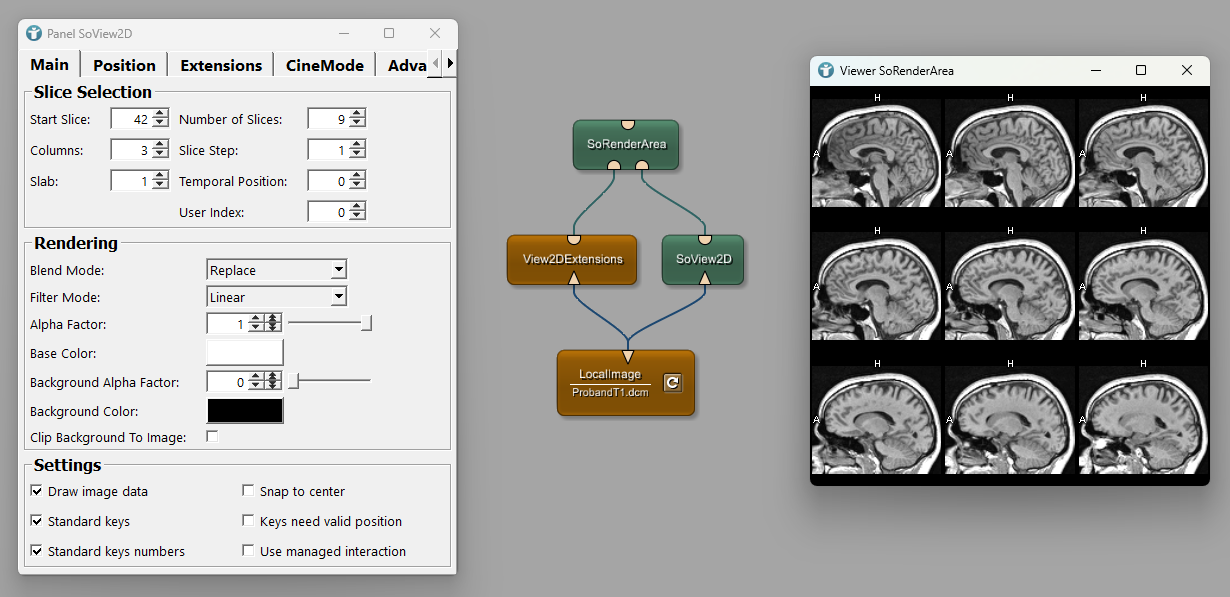The width and height of the screenshot is (1230, 597).
Task: Select the SoRenderArea module node
Action: pyautogui.click(x=626, y=144)
